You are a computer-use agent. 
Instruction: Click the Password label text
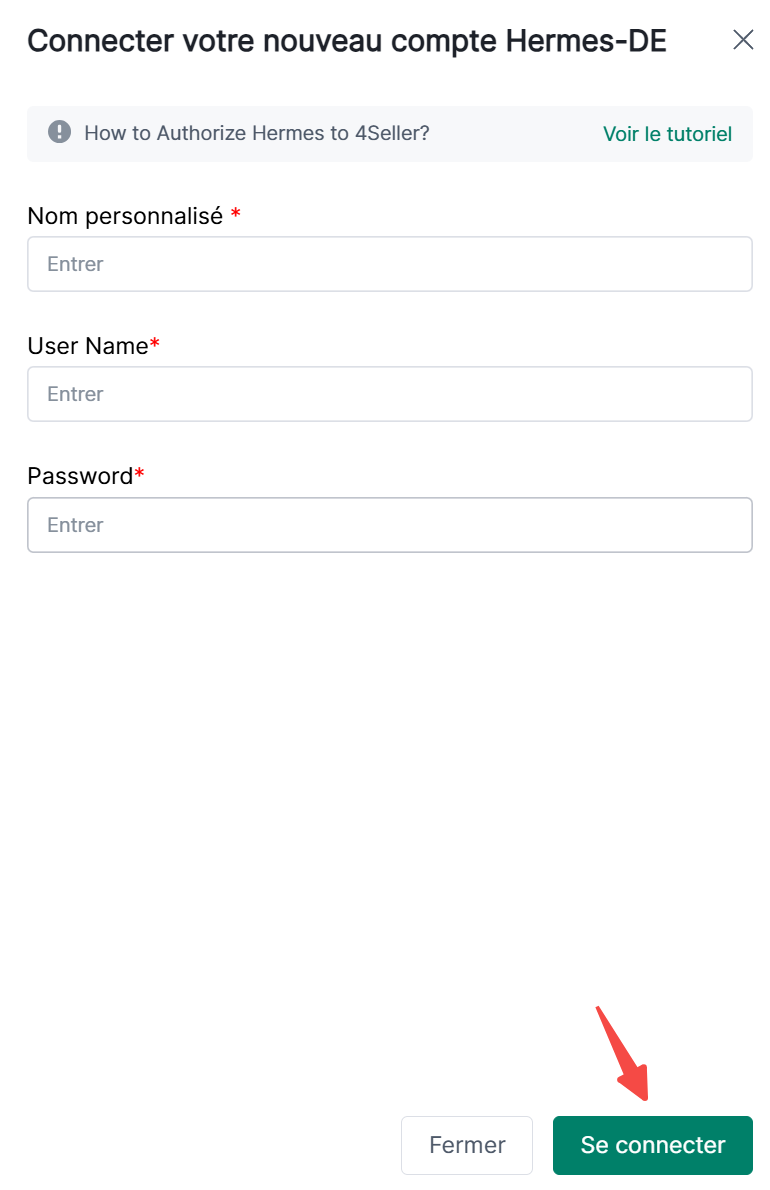pyautogui.click(x=80, y=476)
